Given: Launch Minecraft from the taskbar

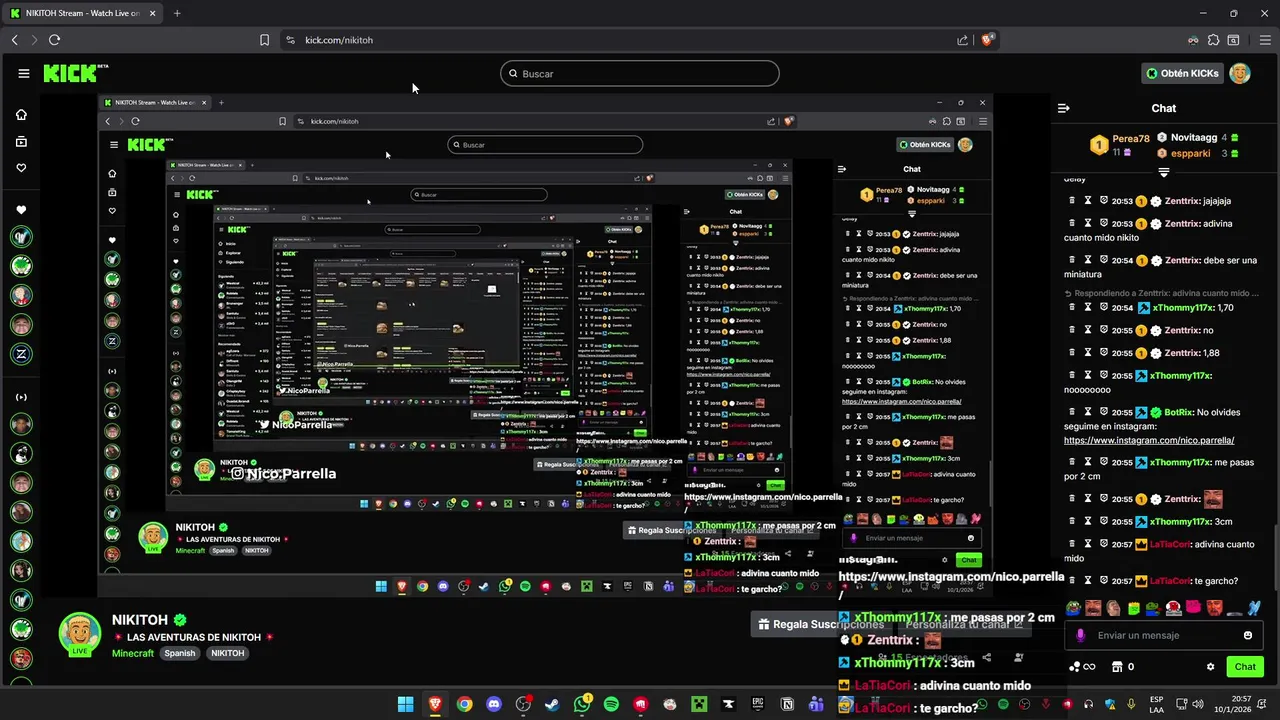Looking at the screenshot, I should pos(699,704).
